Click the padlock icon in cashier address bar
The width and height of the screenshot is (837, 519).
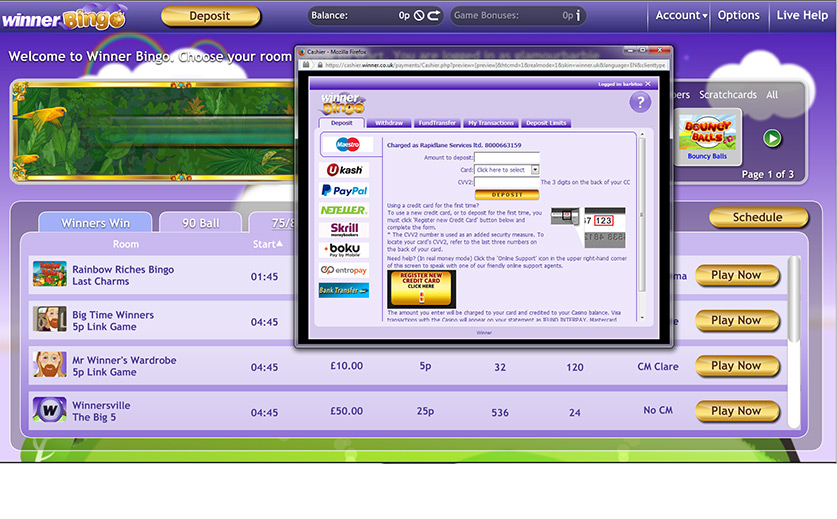320,65
